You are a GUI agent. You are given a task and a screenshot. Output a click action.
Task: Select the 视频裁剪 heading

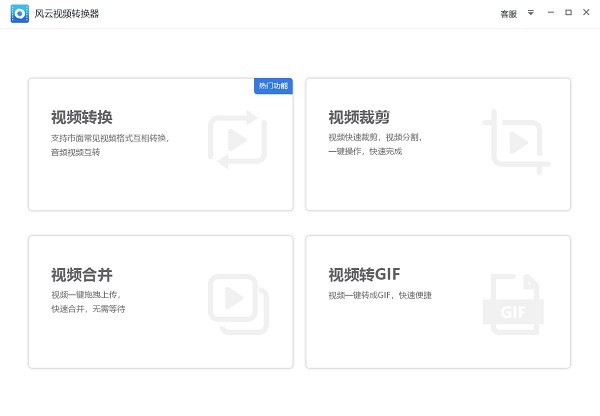(366, 116)
